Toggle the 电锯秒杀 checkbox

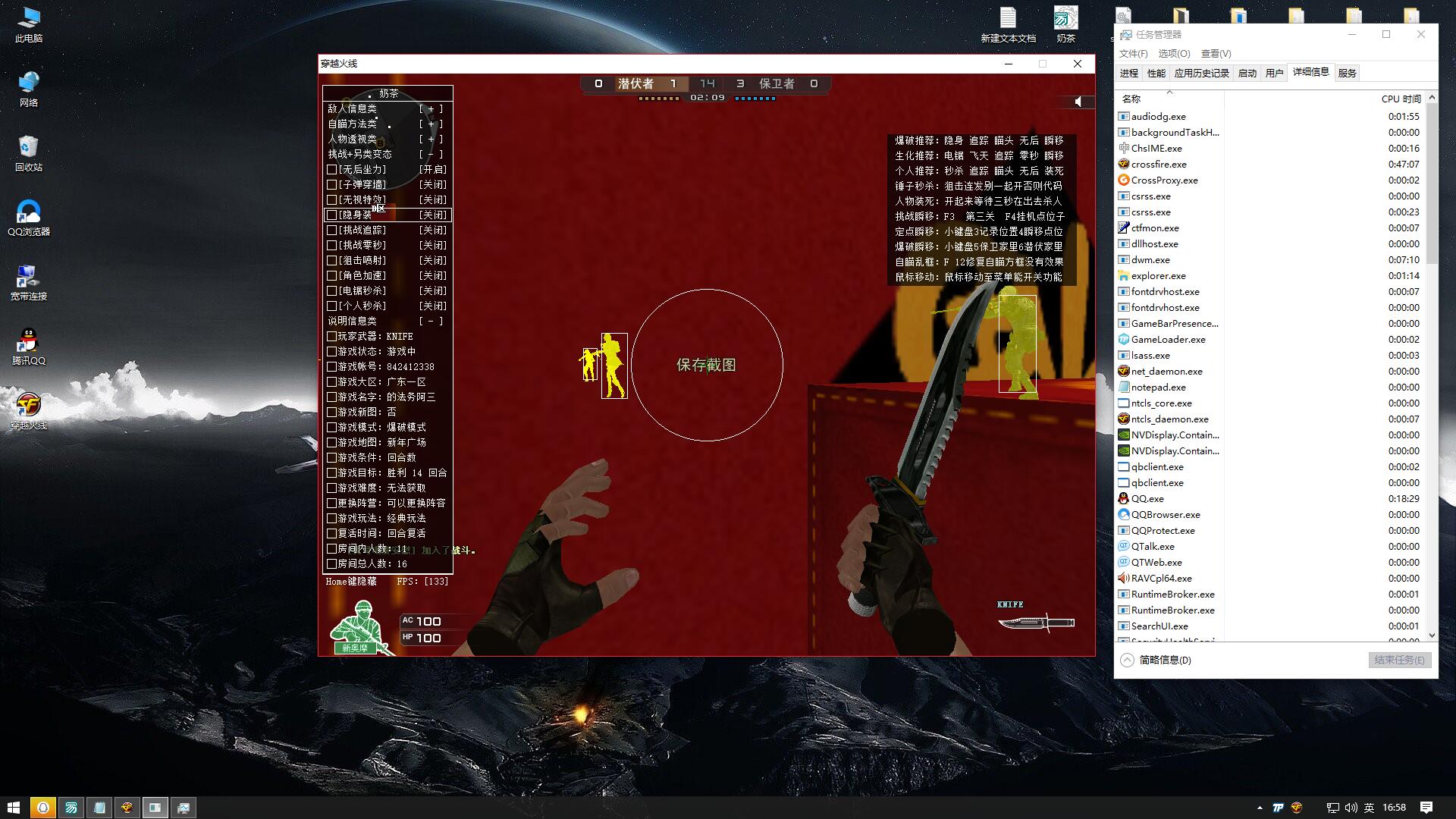pos(331,290)
